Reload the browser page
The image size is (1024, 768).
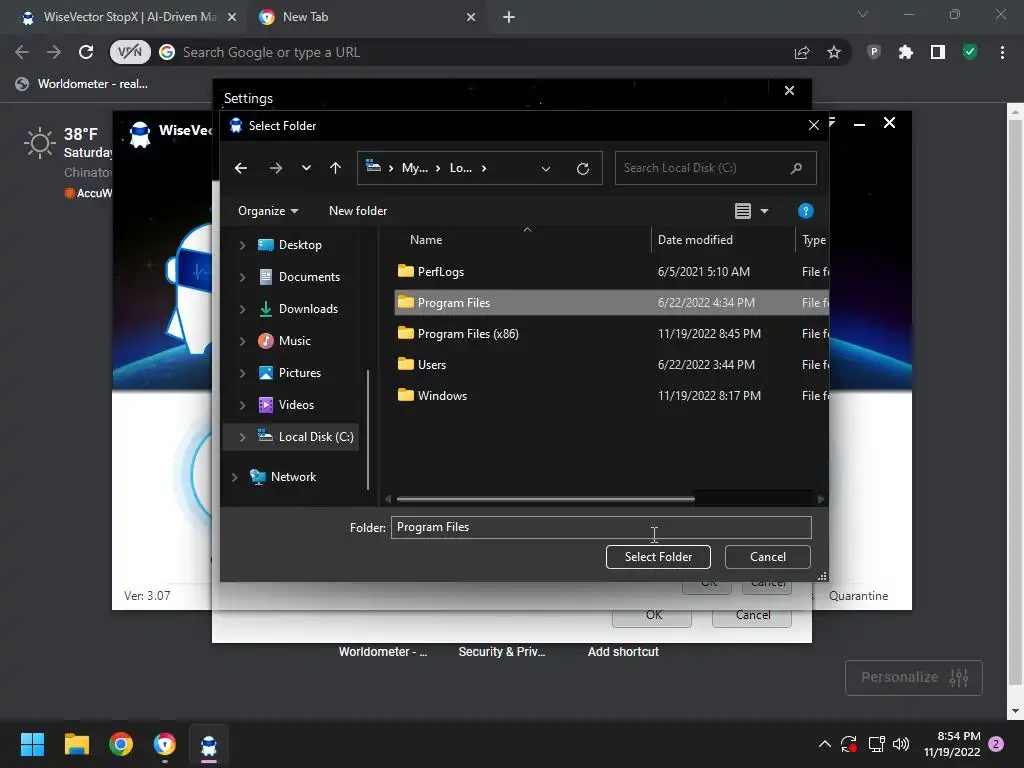tap(86, 52)
